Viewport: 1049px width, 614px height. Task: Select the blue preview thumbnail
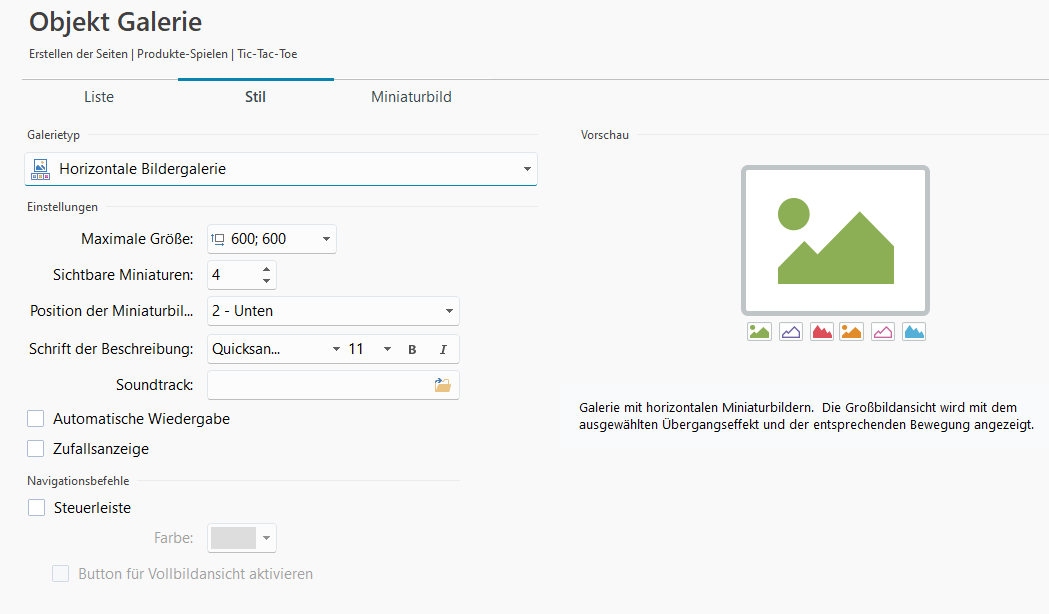click(914, 332)
